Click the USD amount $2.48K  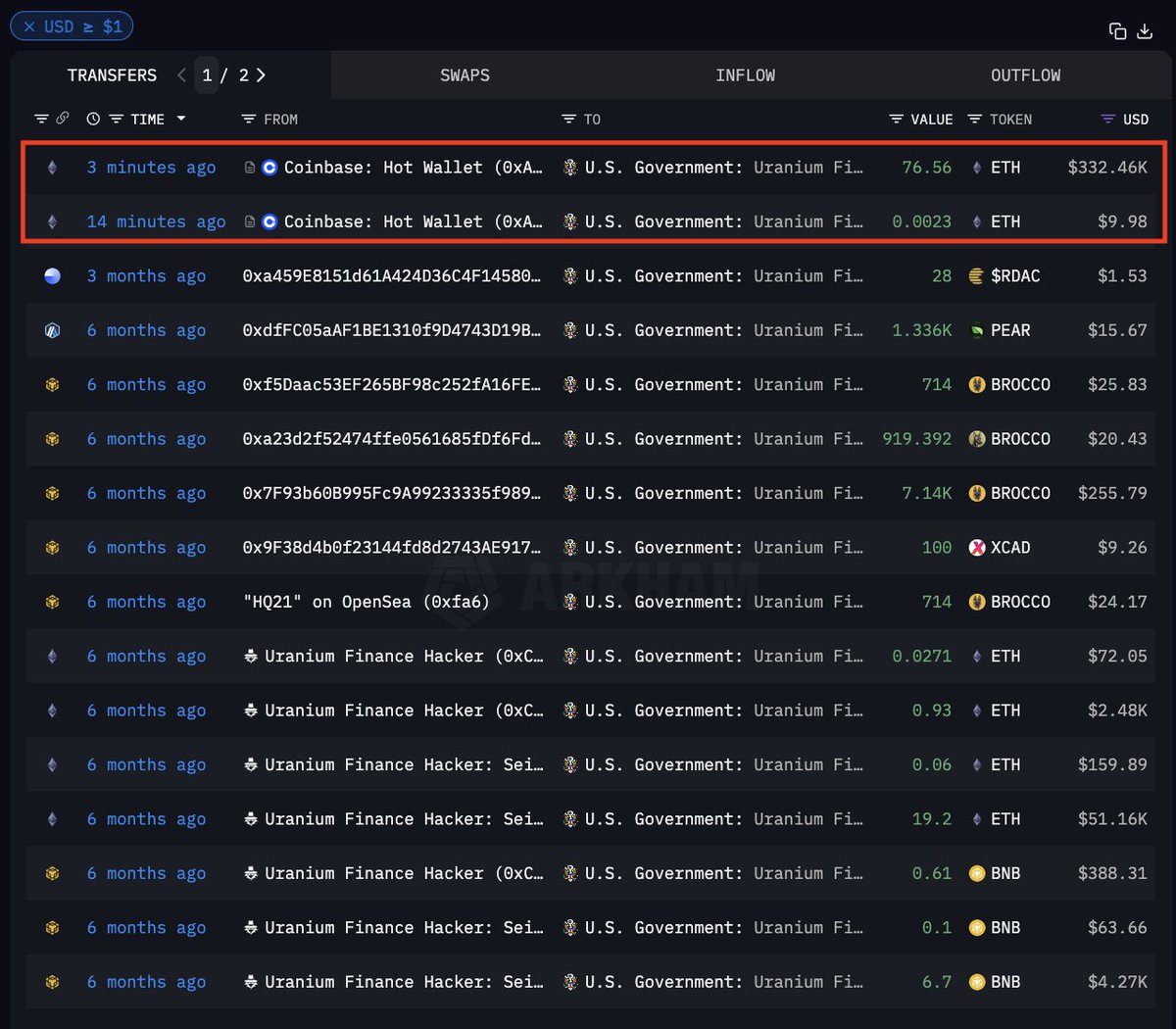(x=1117, y=710)
